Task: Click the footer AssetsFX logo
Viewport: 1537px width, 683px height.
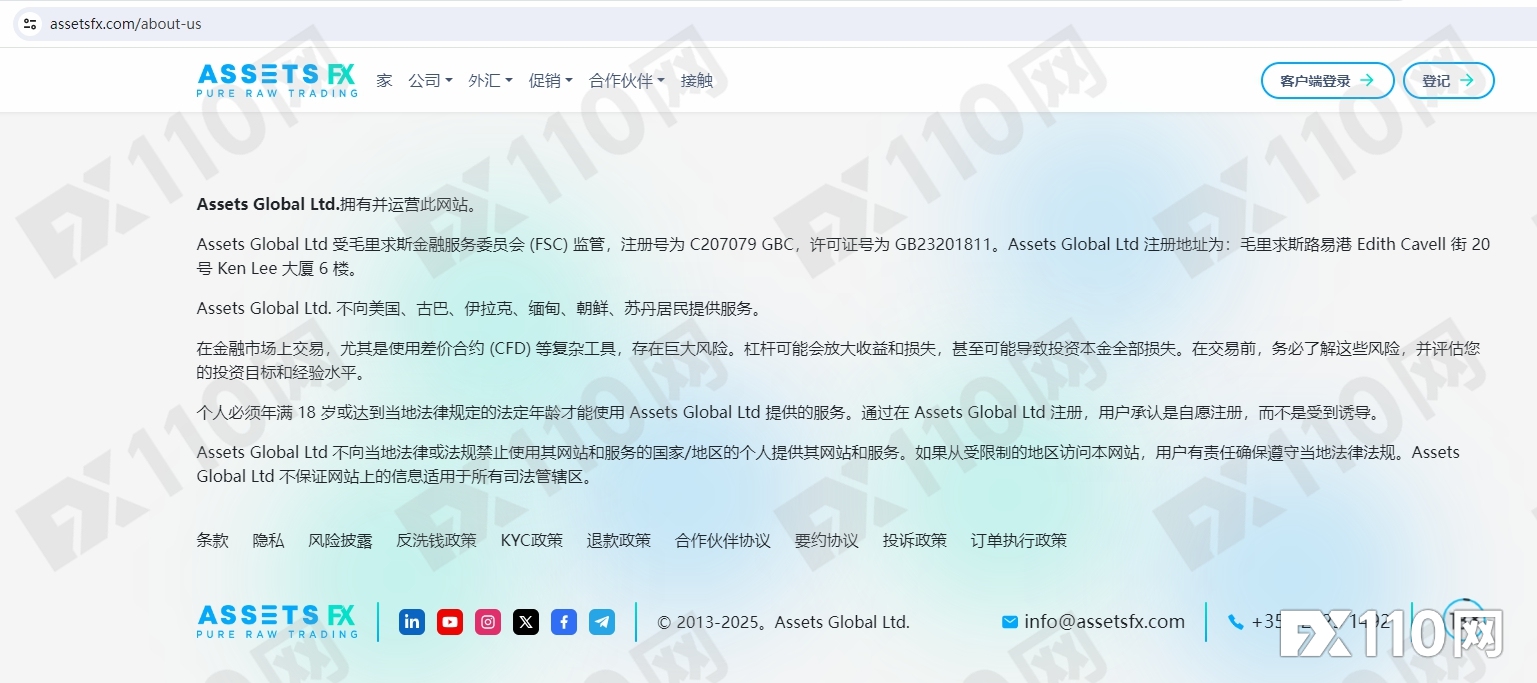Action: 277,621
